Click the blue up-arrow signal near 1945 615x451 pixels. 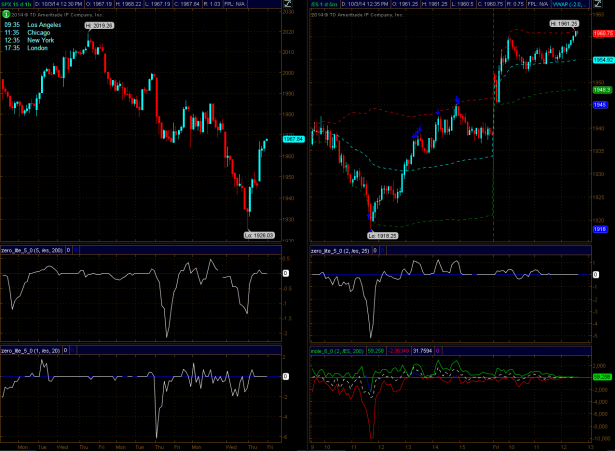pos(458,98)
